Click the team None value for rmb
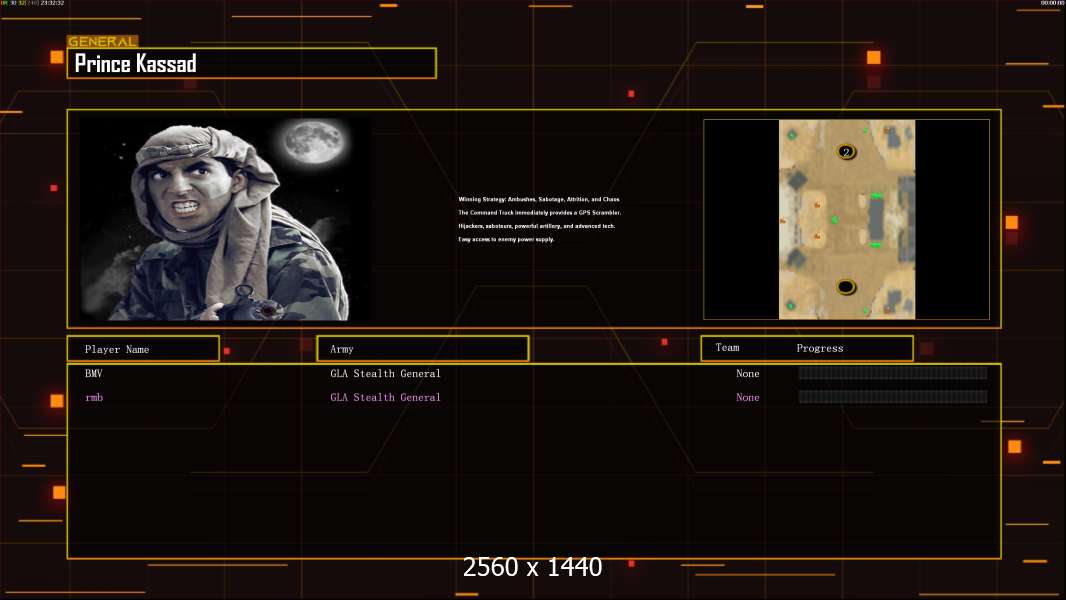Screen dimensions: 1066x600 [x=747, y=397]
